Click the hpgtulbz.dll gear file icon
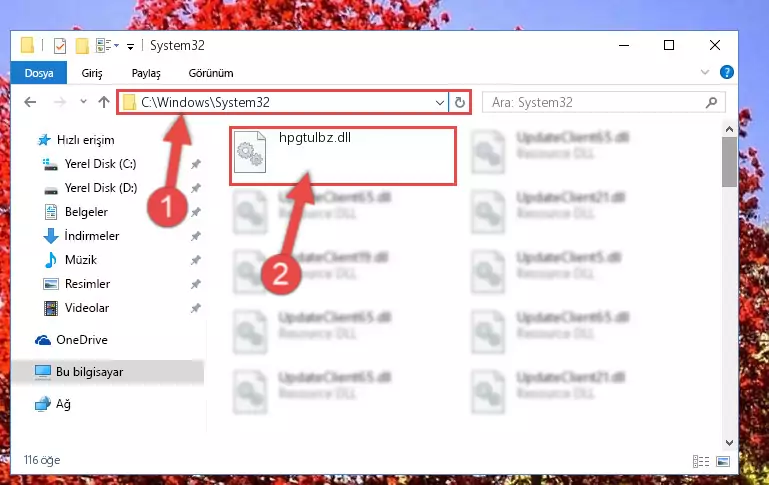Image resolution: width=769 pixels, height=485 pixels. coord(250,152)
